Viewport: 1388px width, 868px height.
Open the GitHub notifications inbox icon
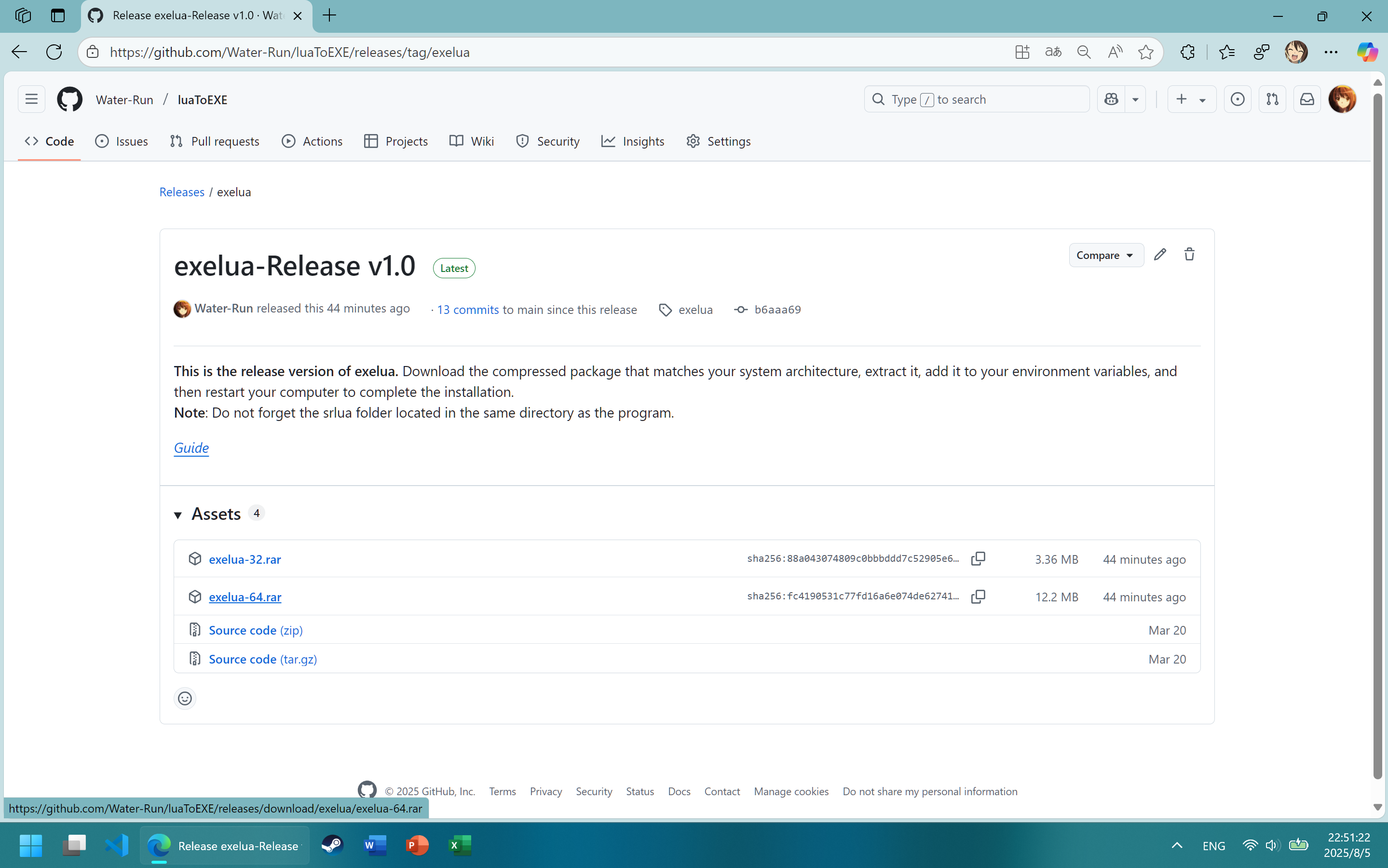coord(1306,99)
